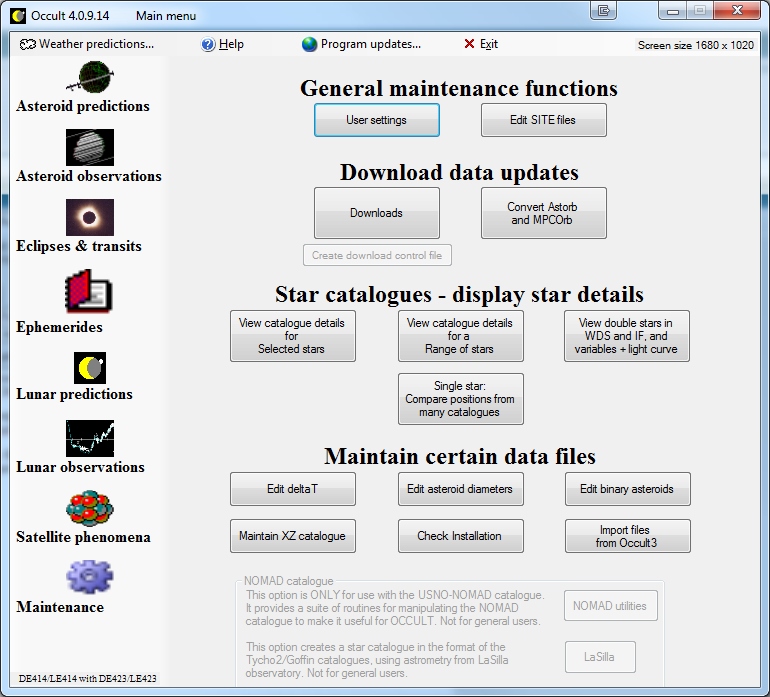Open the Maintenance gear icon

[x=90, y=578]
